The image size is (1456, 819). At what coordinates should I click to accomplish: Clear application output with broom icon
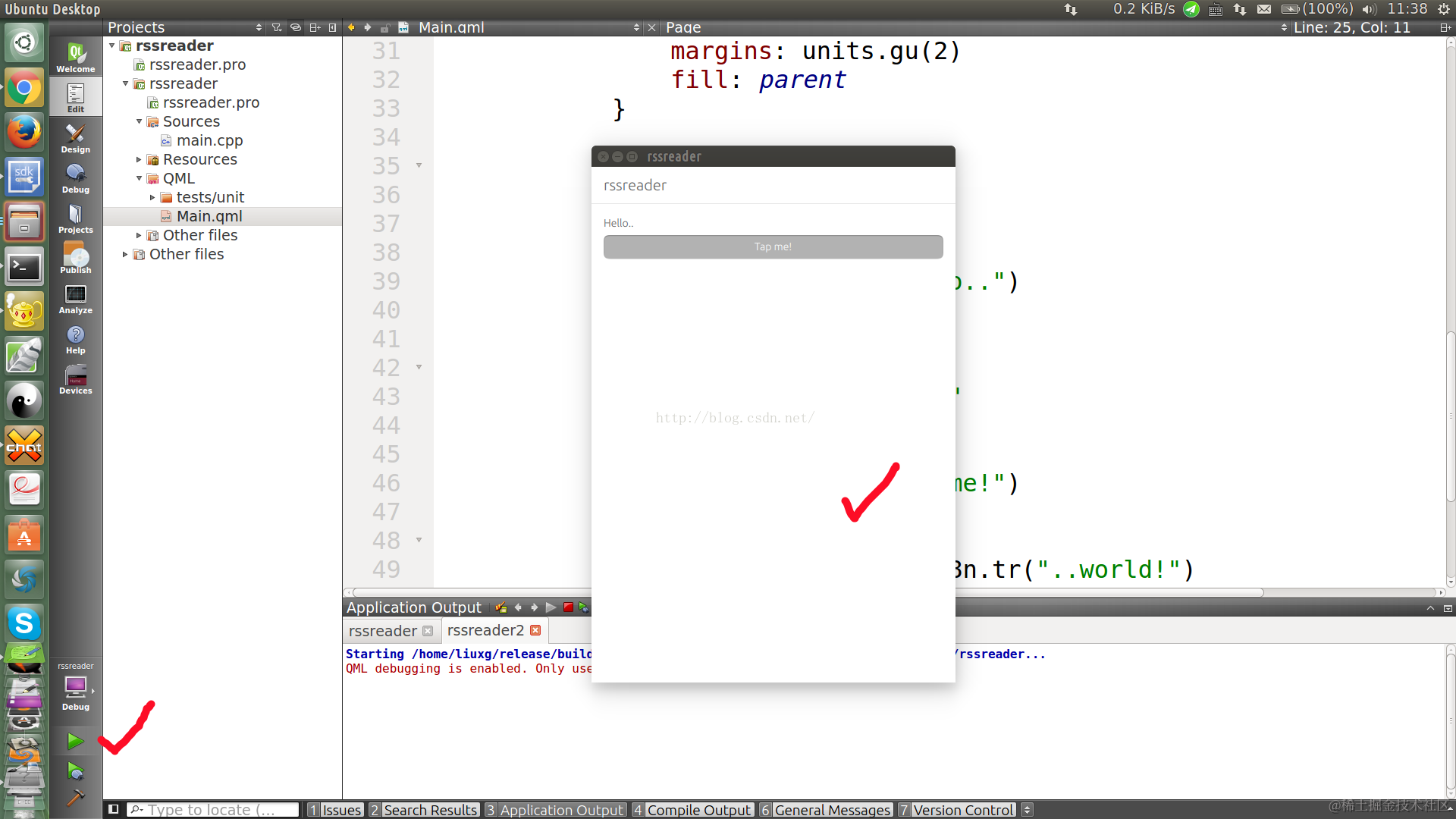(500, 607)
